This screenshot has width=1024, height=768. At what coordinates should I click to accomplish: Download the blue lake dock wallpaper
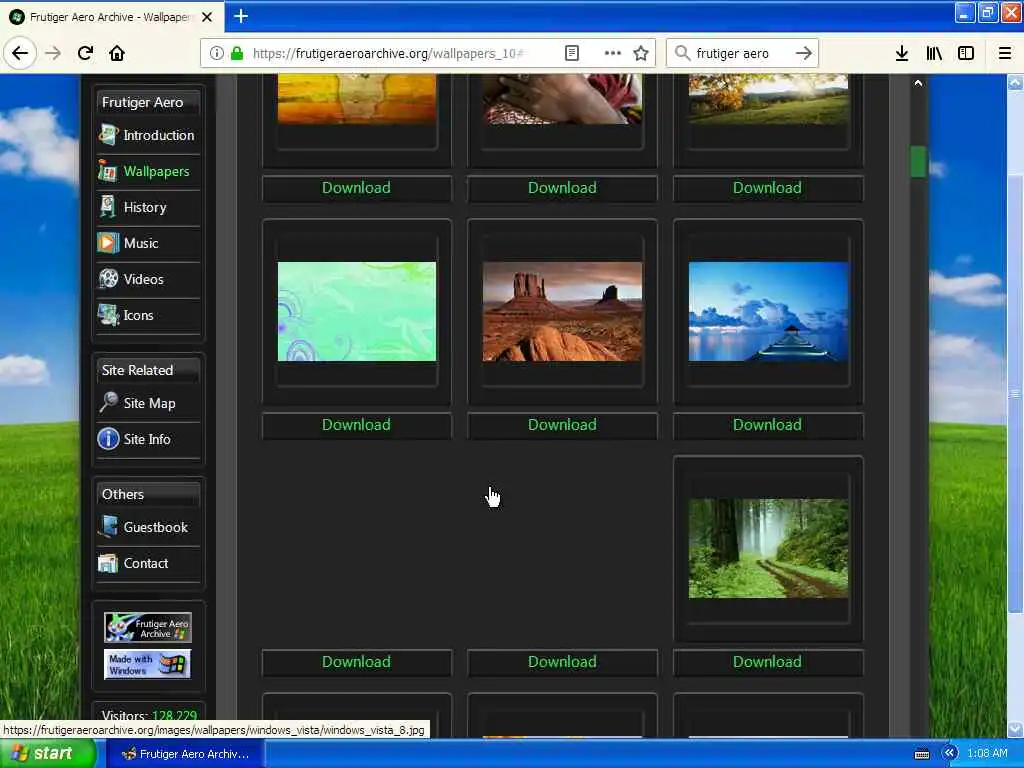[x=767, y=424]
